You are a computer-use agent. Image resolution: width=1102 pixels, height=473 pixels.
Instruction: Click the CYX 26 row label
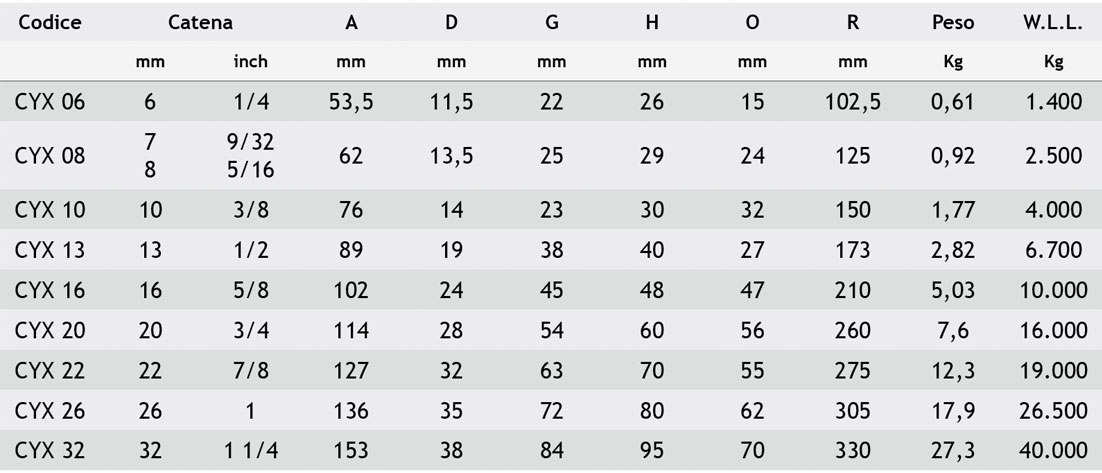tap(50, 411)
